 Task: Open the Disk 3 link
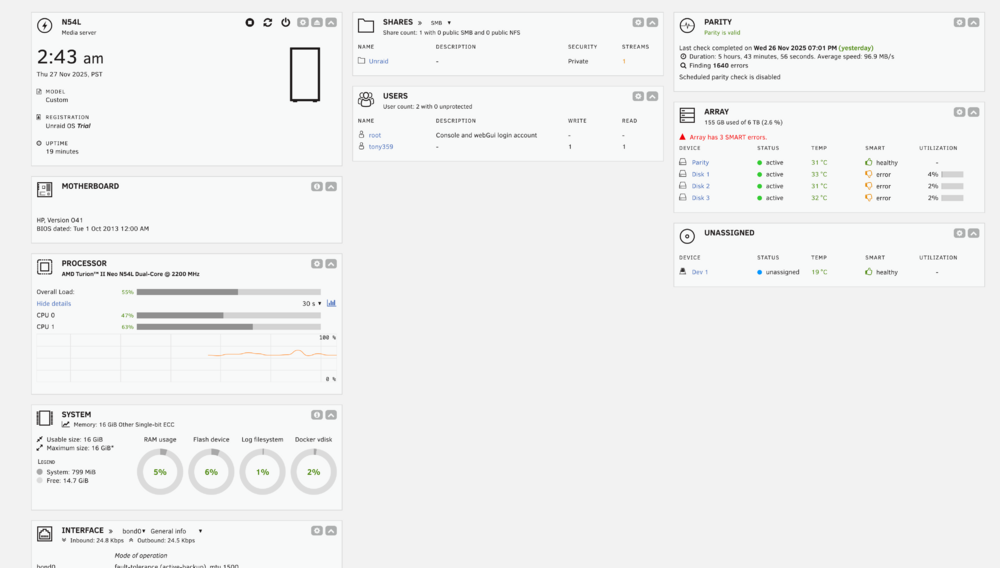coord(700,198)
